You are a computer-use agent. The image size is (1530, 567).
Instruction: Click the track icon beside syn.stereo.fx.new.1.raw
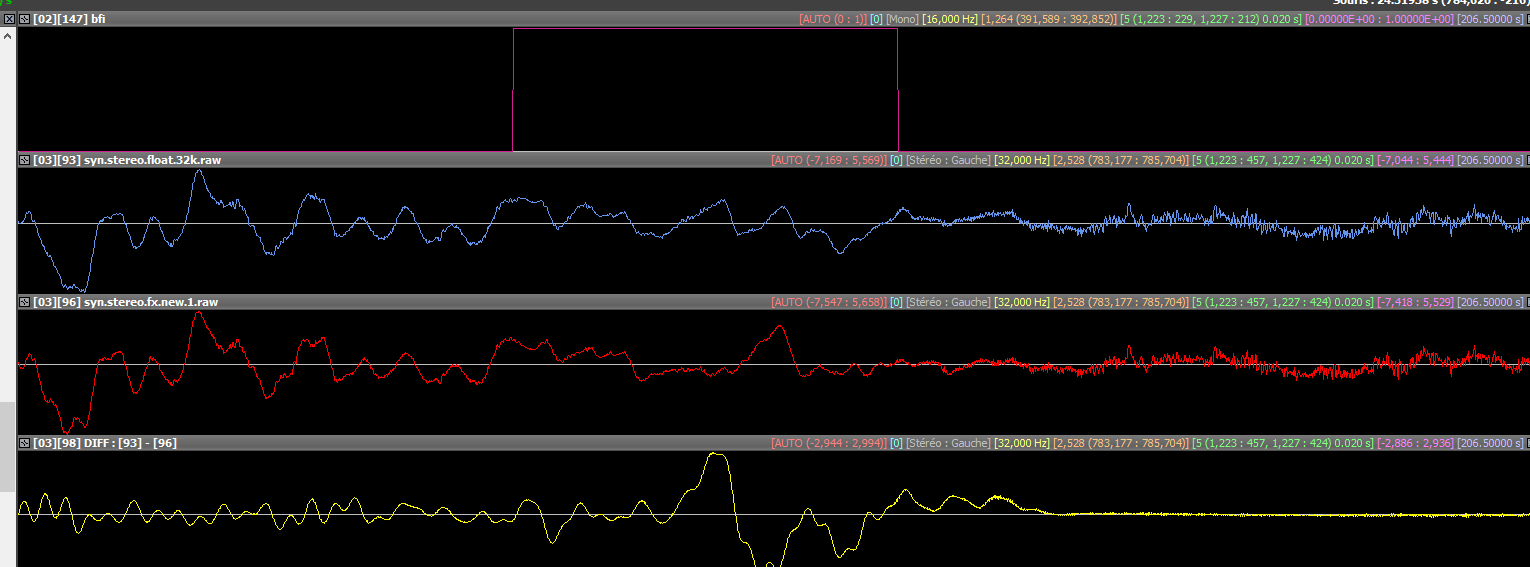tap(25, 302)
